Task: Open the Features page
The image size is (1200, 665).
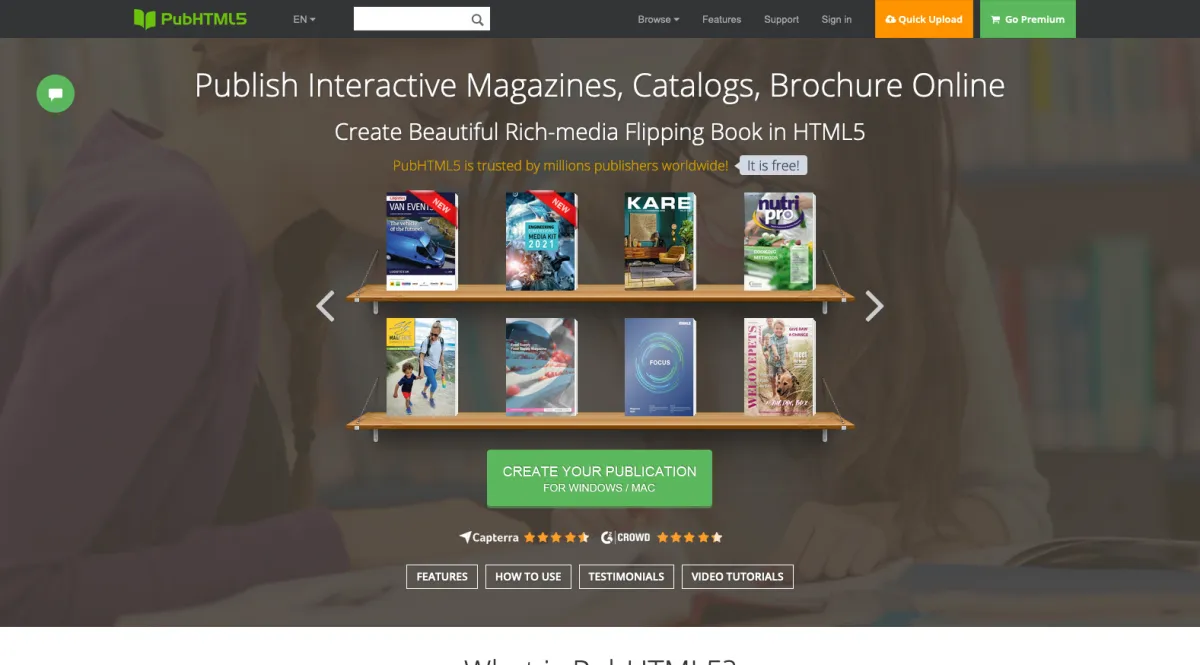Action: pos(722,19)
